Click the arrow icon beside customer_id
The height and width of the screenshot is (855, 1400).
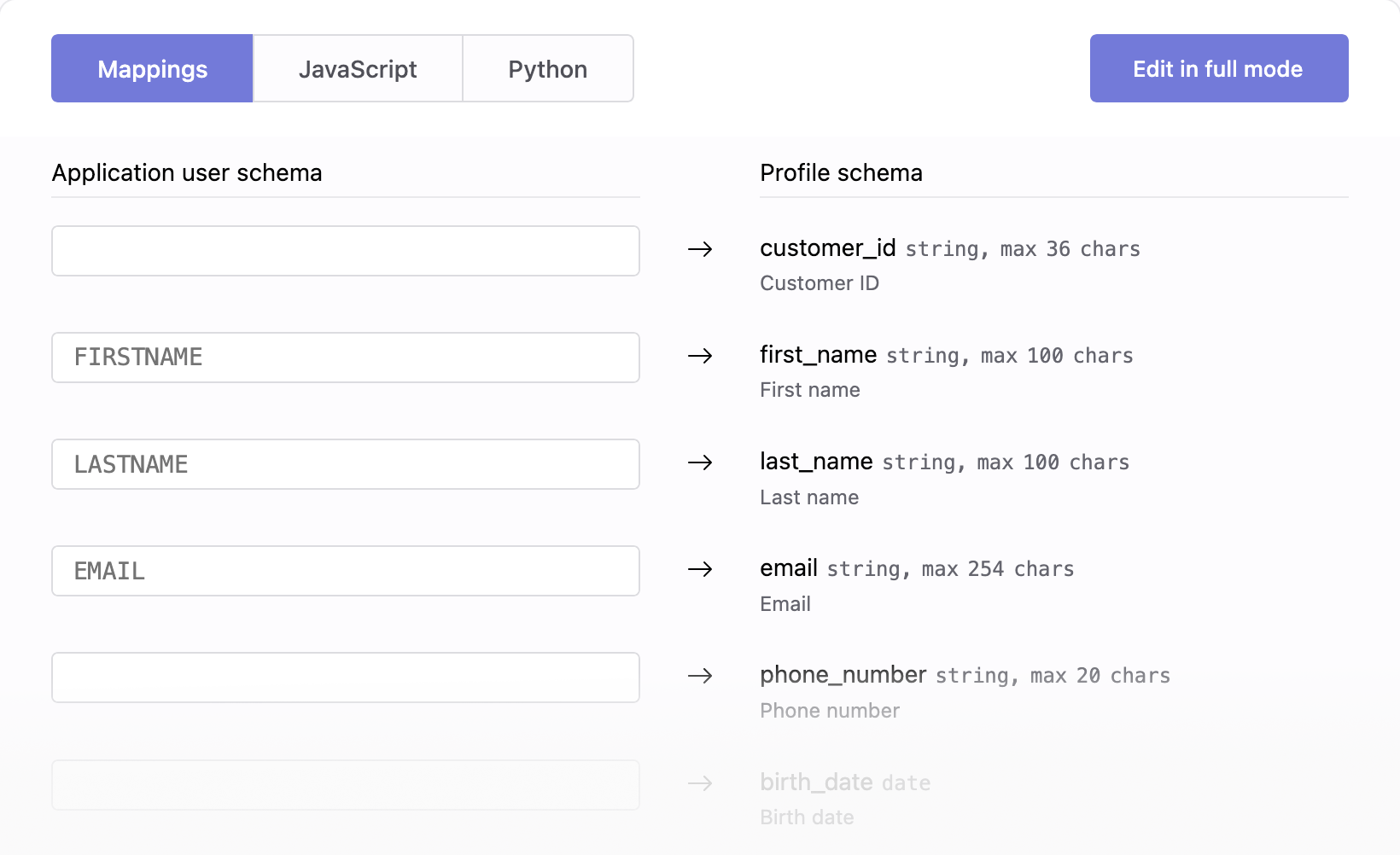pos(700,249)
